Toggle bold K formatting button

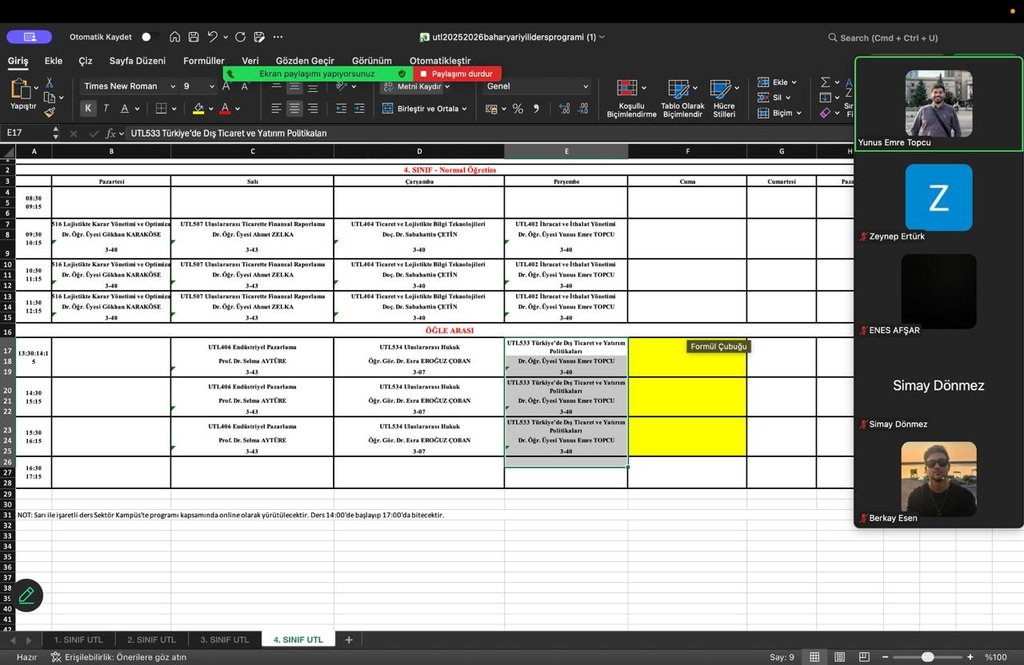tap(88, 109)
